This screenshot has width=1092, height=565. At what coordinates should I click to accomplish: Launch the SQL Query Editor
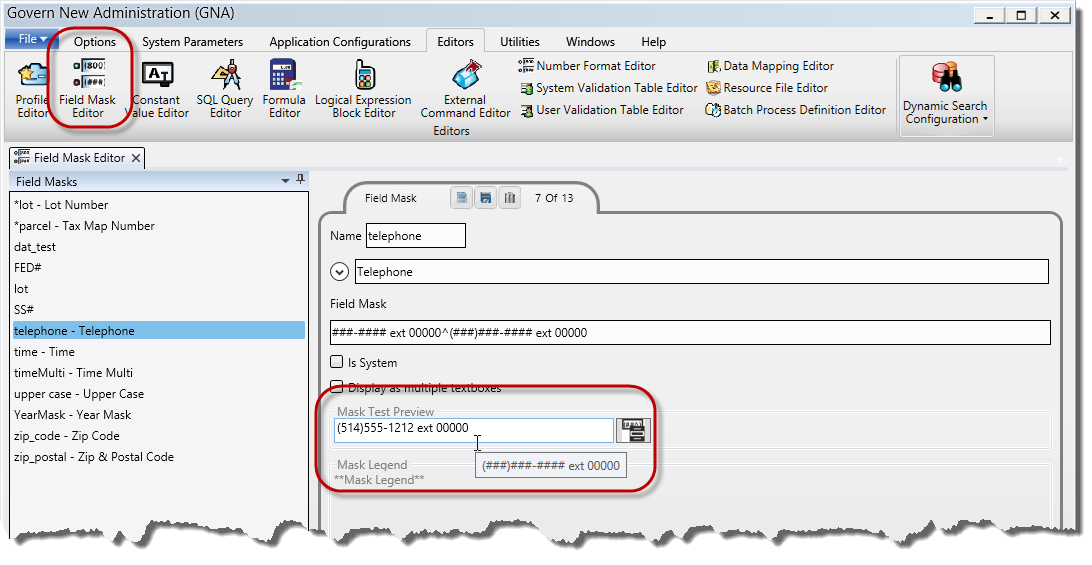(225, 88)
